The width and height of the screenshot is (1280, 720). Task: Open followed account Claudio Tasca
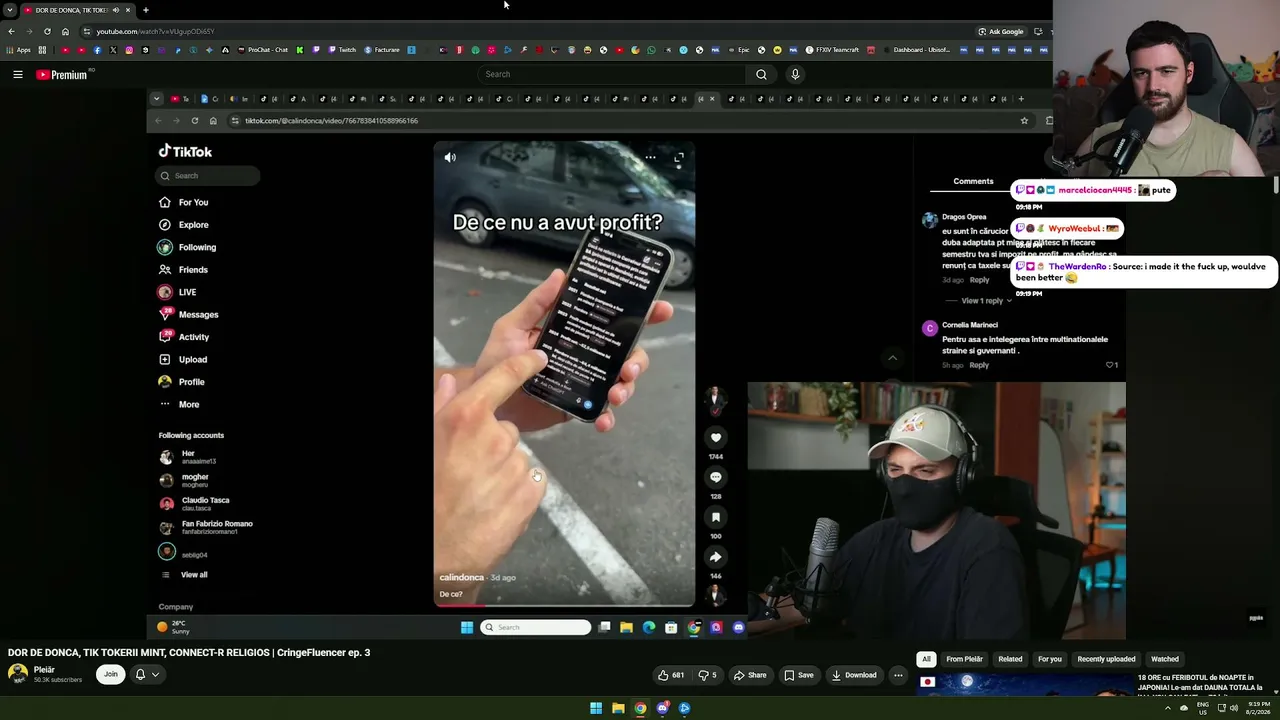(x=194, y=503)
